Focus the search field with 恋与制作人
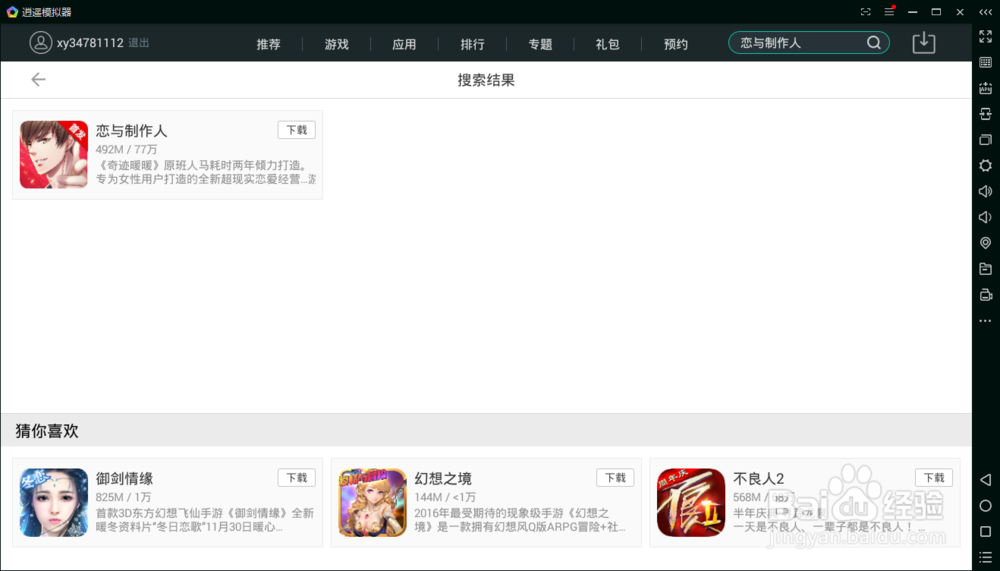This screenshot has width=1000, height=571. (x=809, y=43)
